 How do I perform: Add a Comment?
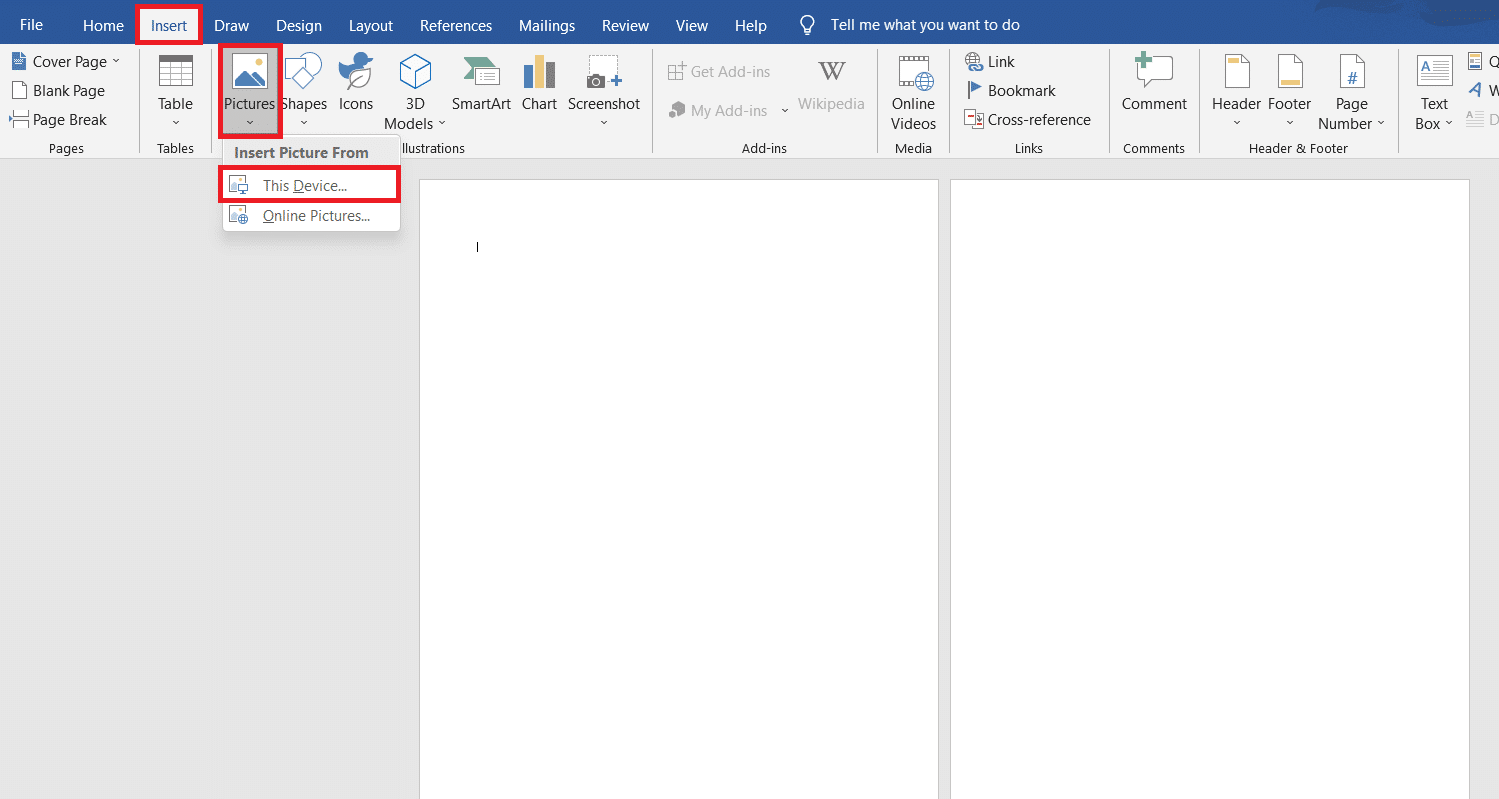tap(1154, 83)
